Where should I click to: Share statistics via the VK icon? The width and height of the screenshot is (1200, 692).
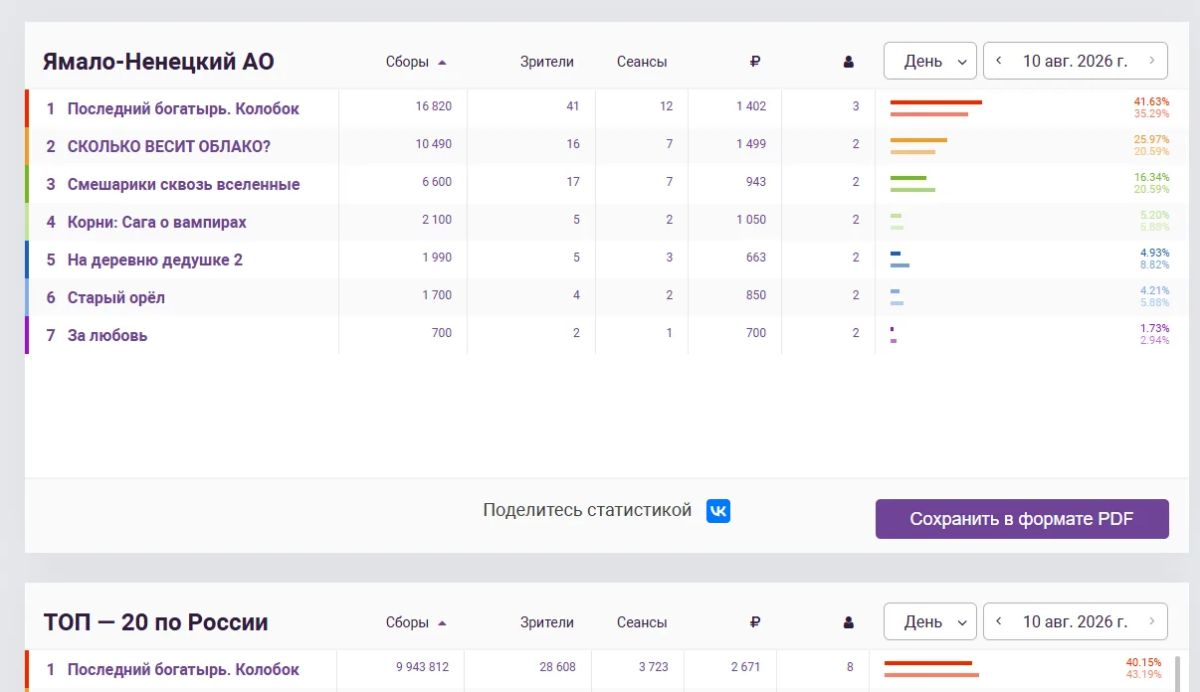[718, 511]
